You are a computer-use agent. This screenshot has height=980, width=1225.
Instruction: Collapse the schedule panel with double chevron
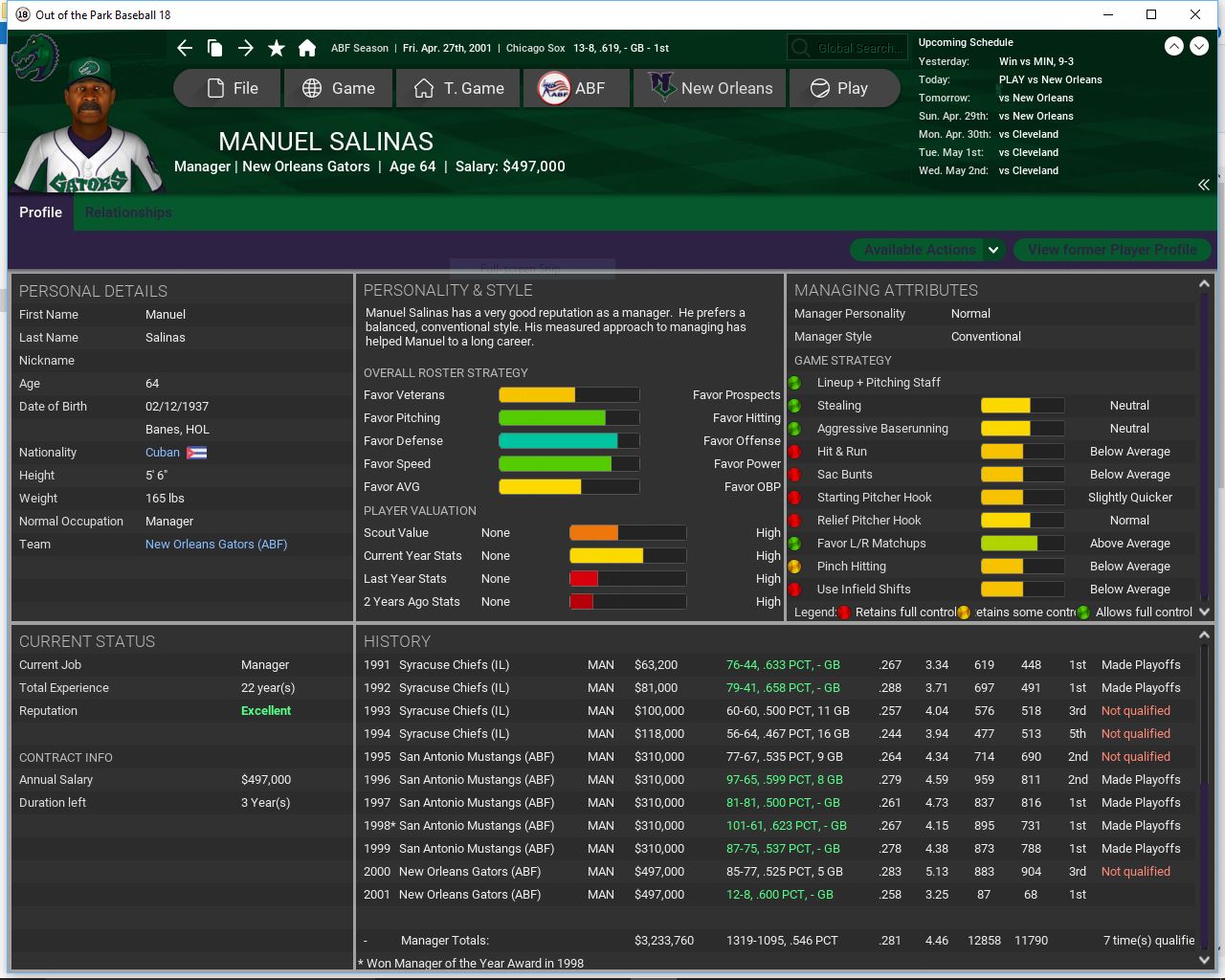1204,185
